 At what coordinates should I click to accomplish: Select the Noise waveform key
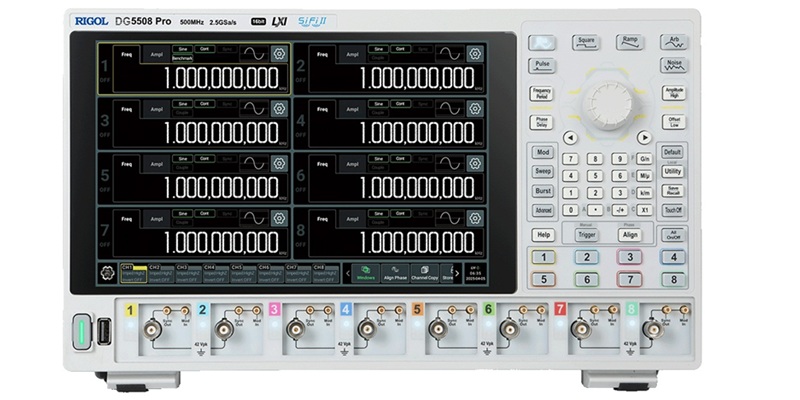click(674, 66)
